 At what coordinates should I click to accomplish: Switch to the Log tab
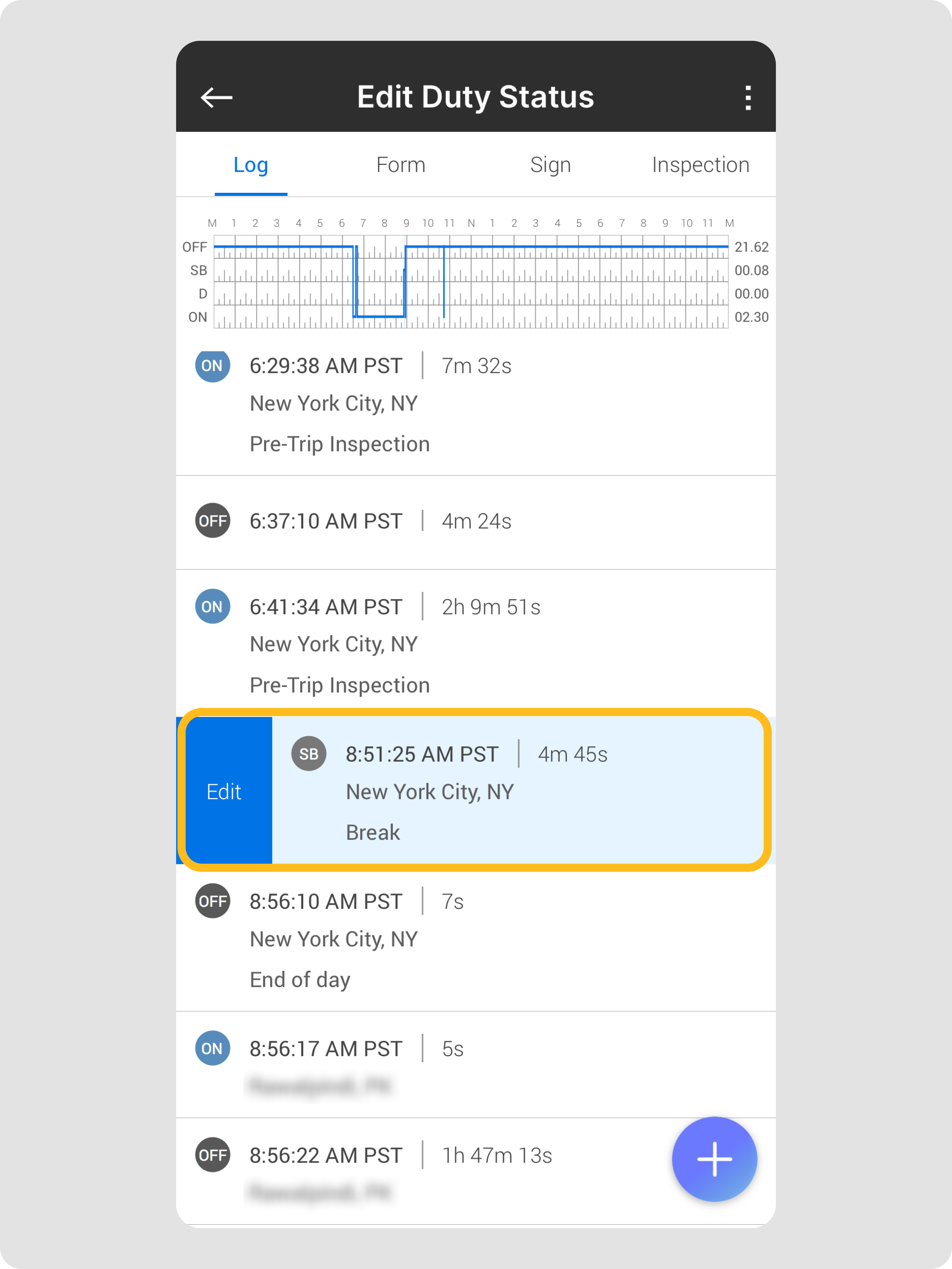(251, 165)
